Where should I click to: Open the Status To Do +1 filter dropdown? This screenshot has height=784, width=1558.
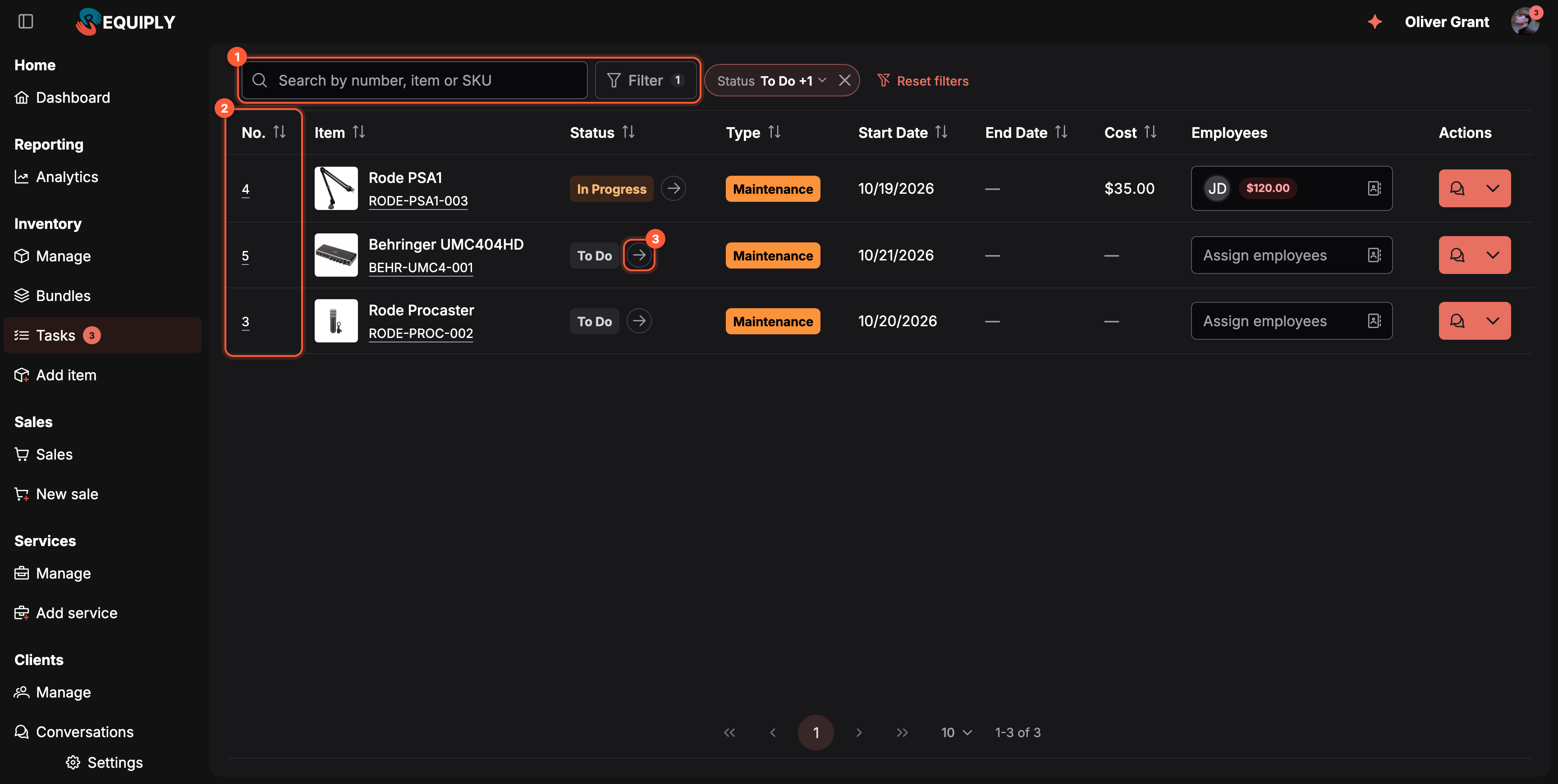771,80
